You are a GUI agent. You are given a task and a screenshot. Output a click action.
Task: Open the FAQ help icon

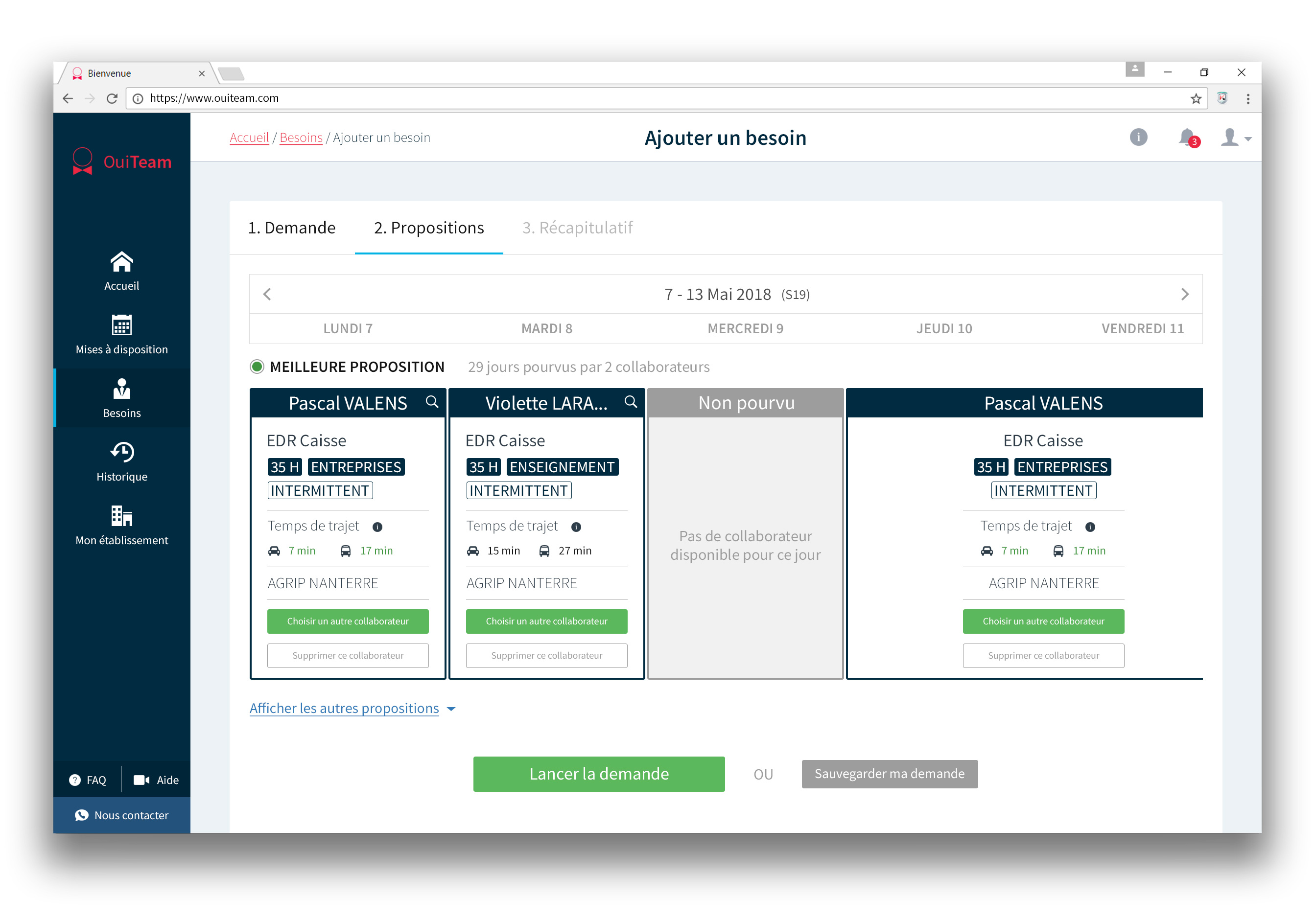pos(74,780)
